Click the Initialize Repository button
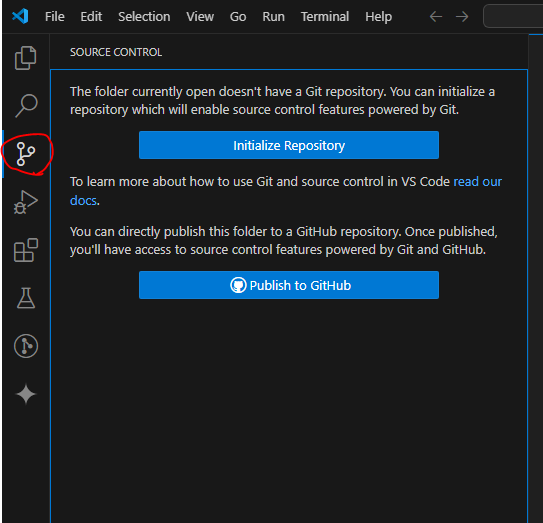The image size is (543, 523). 289,145
